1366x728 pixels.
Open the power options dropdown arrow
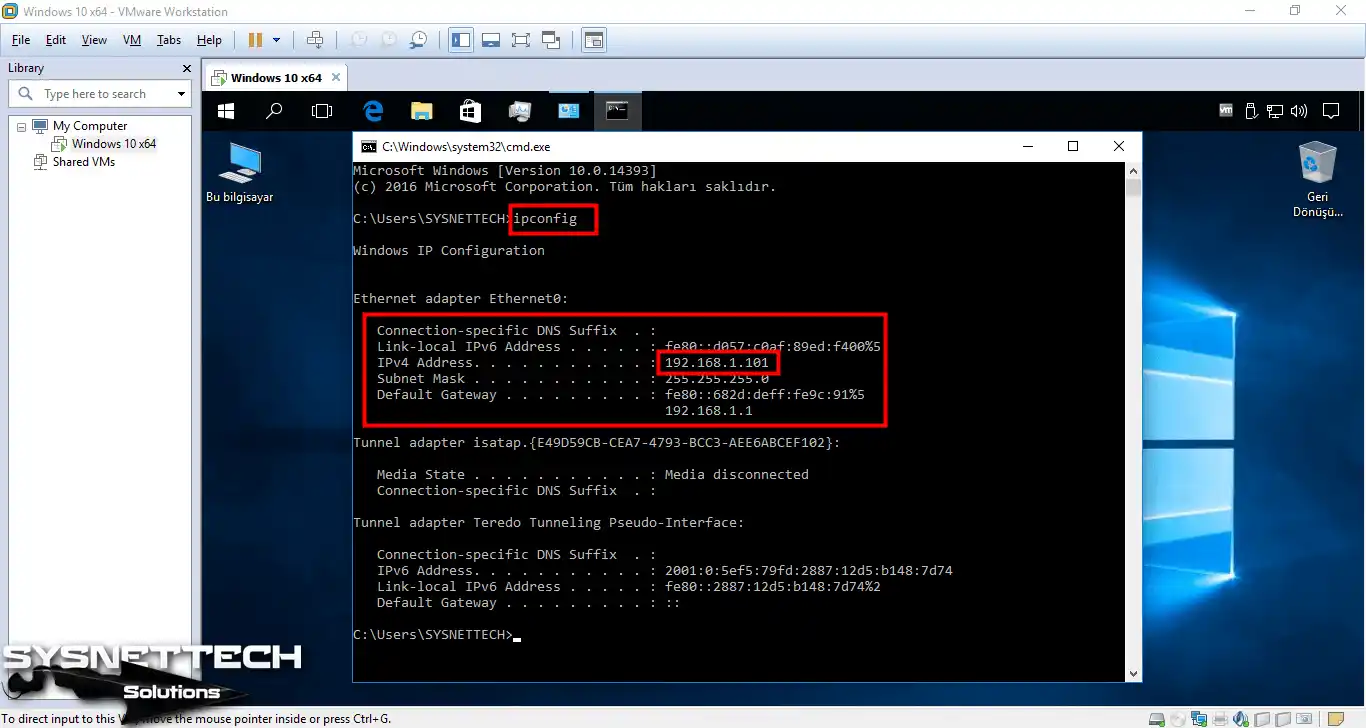click(x=277, y=40)
